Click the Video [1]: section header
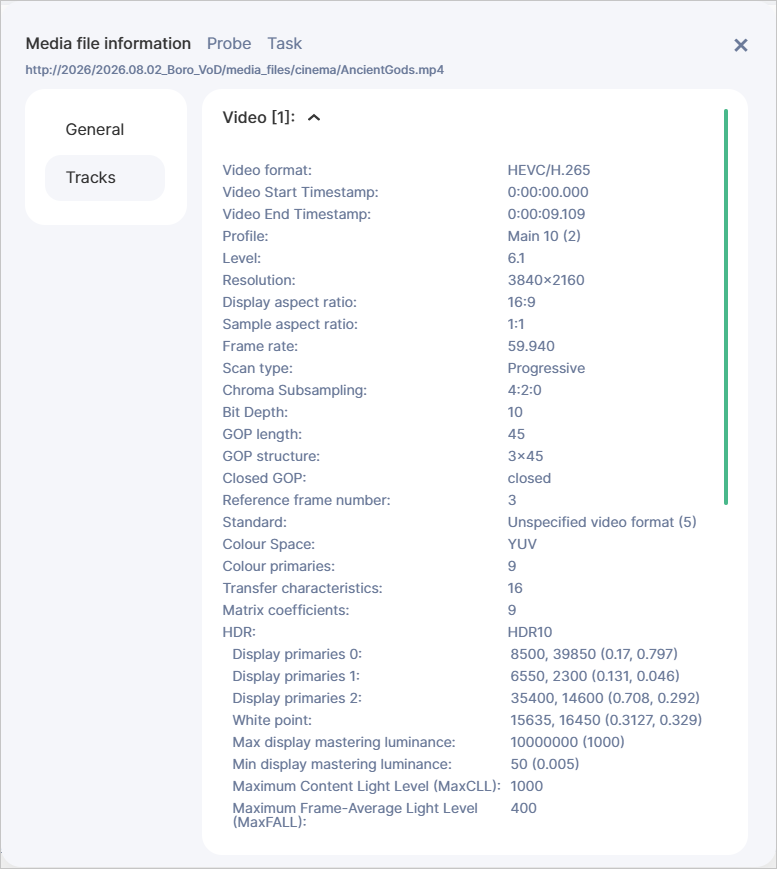Viewport: 777px width, 869px height. tap(259, 117)
